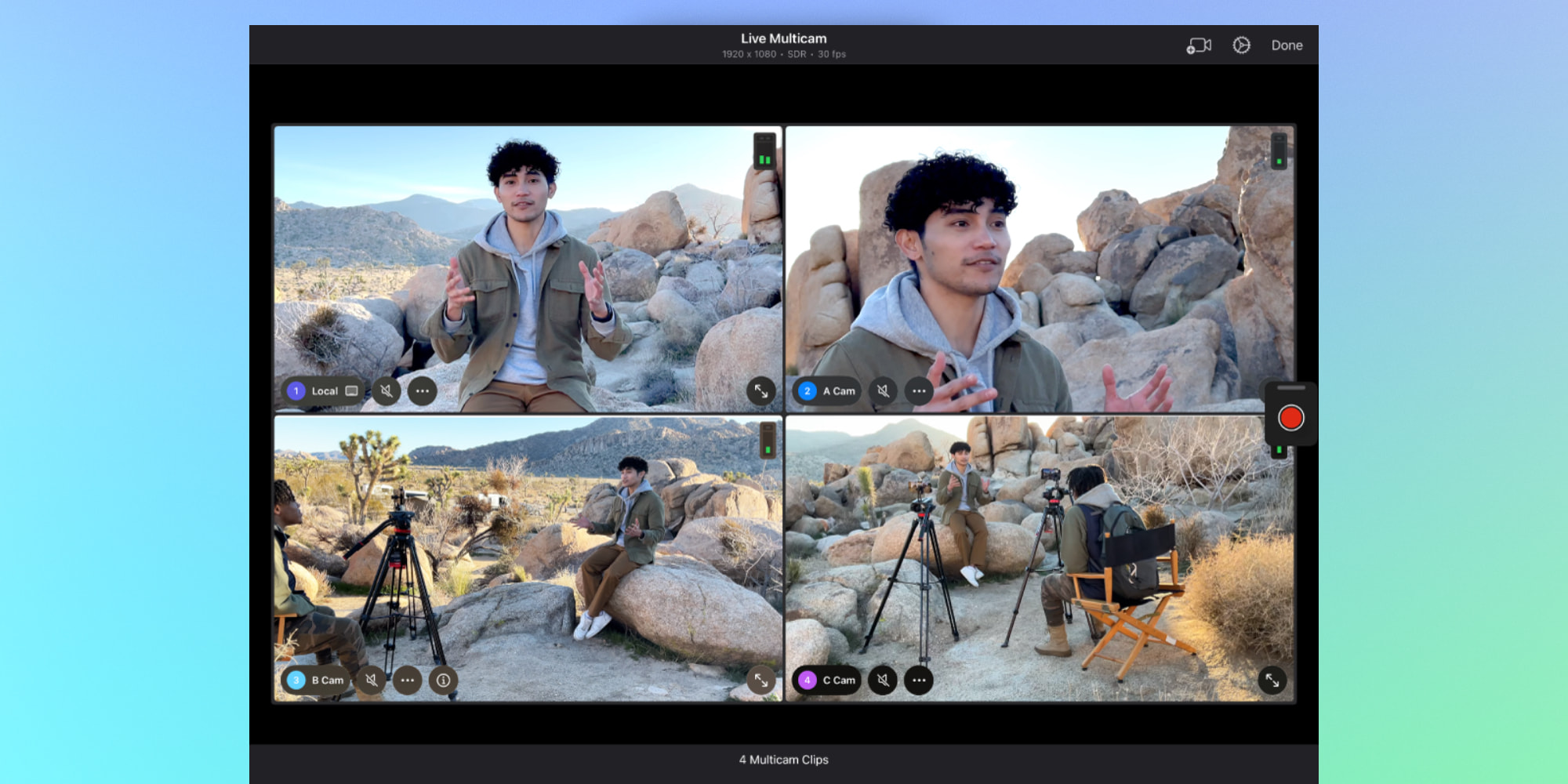Tap the Live Multicam title bar
This screenshot has height=784, width=1568.
pos(783,38)
